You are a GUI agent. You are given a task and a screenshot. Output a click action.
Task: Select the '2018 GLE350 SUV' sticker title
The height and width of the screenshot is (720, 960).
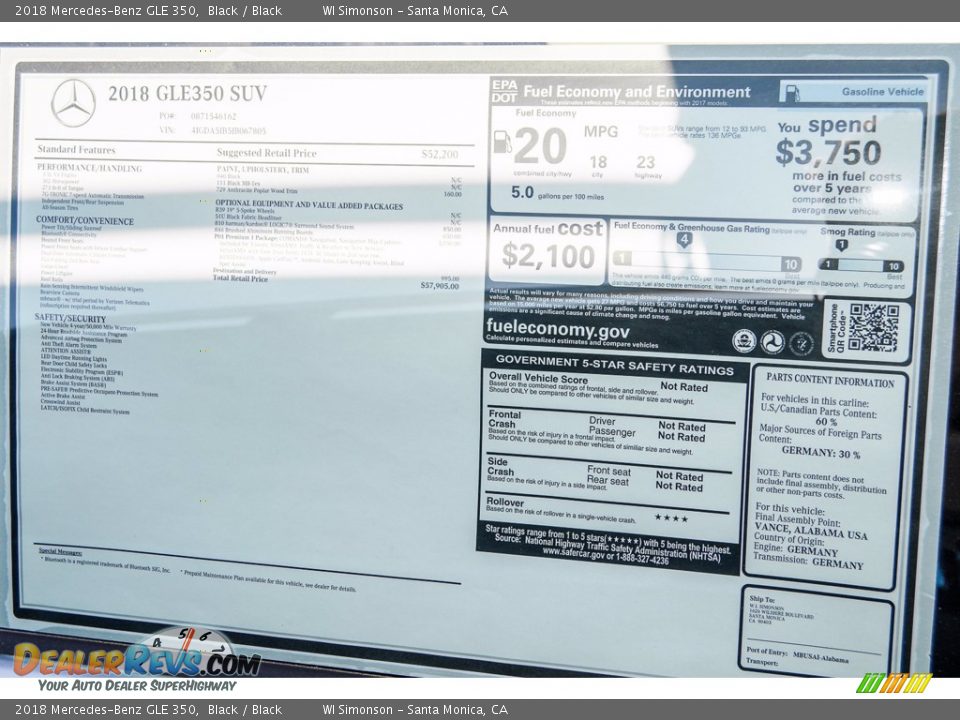(187, 94)
